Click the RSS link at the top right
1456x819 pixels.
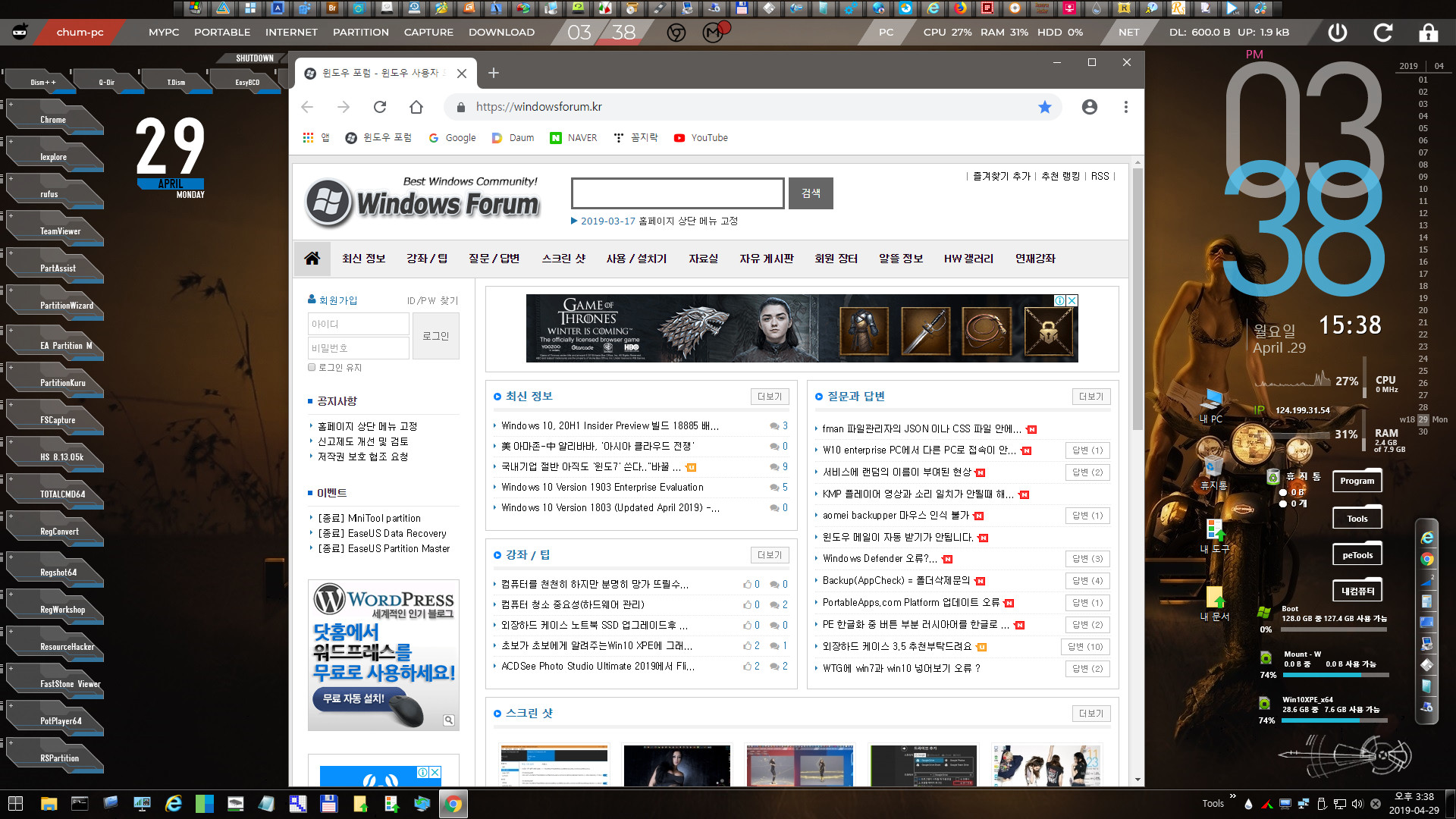(x=1100, y=176)
